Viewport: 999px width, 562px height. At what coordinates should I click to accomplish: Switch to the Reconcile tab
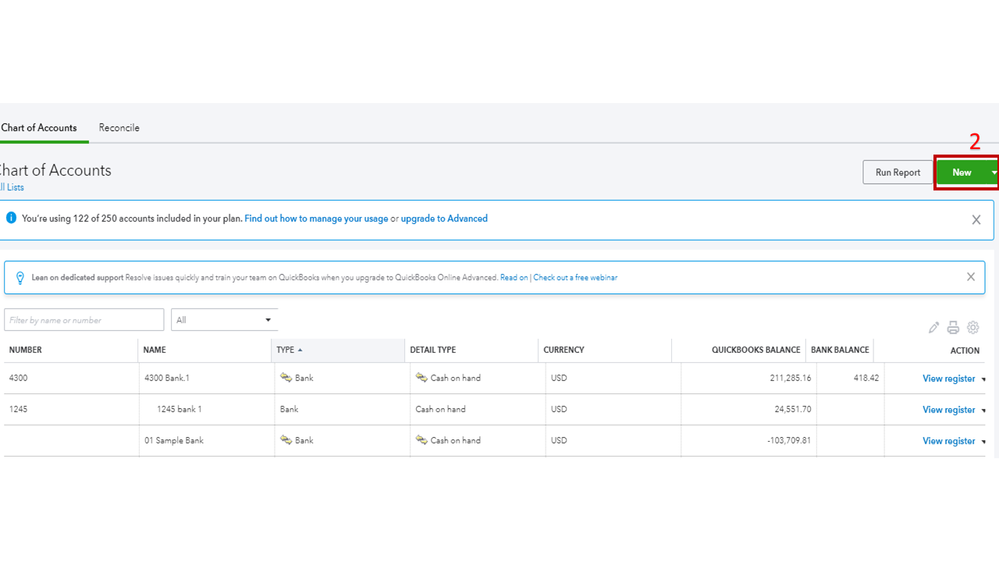click(119, 128)
